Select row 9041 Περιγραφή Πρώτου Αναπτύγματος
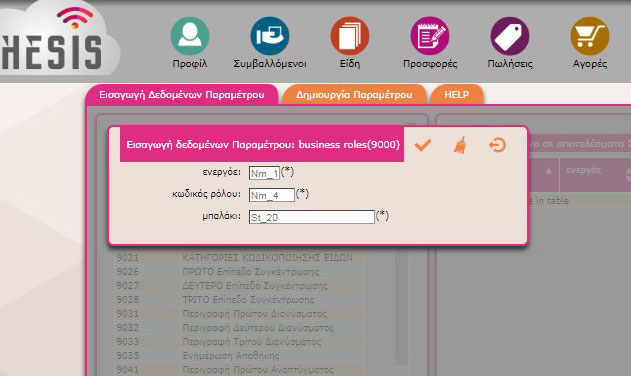The width and height of the screenshot is (631, 376). [x=239, y=370]
